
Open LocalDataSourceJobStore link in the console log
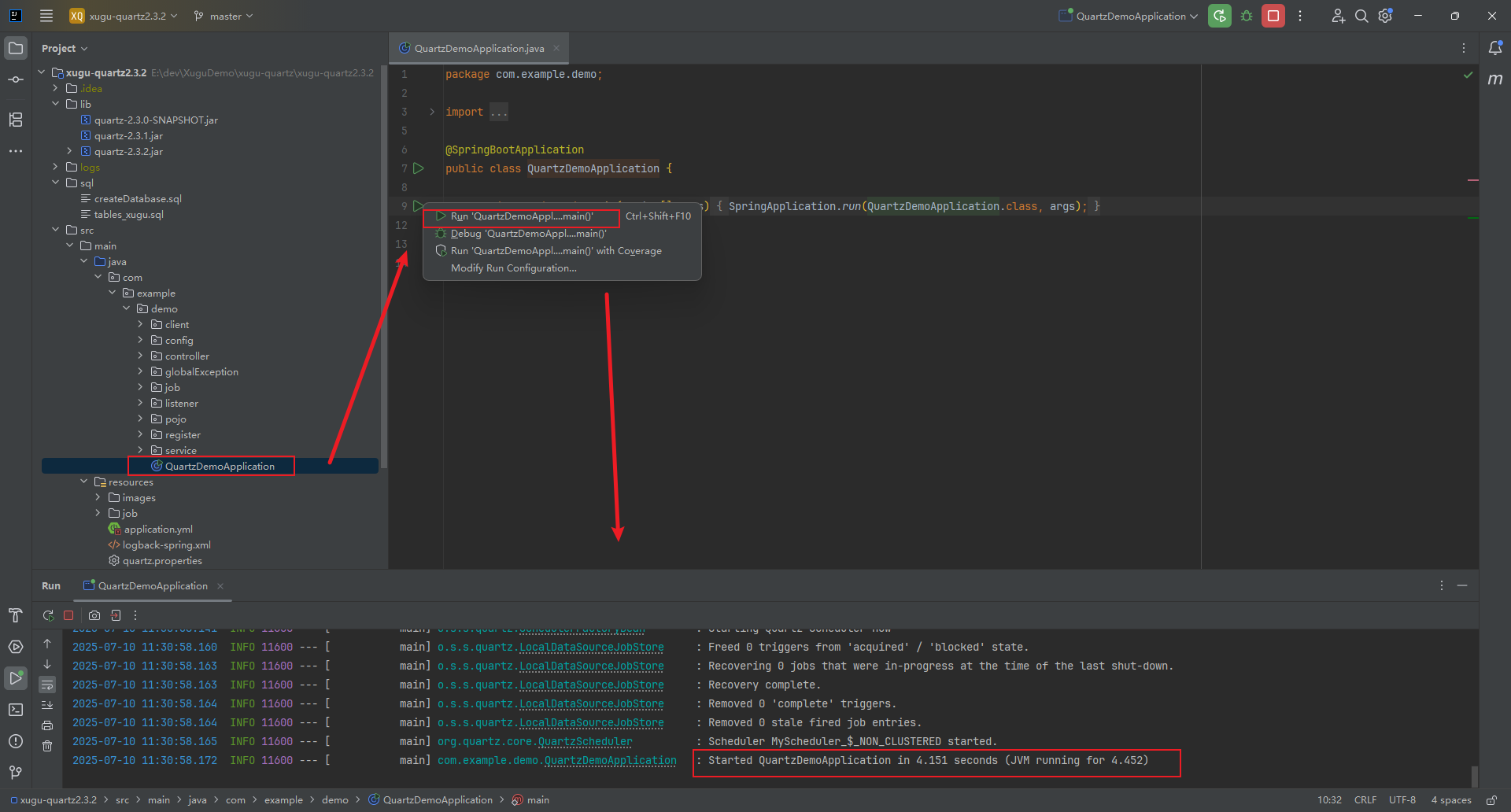tap(591, 647)
